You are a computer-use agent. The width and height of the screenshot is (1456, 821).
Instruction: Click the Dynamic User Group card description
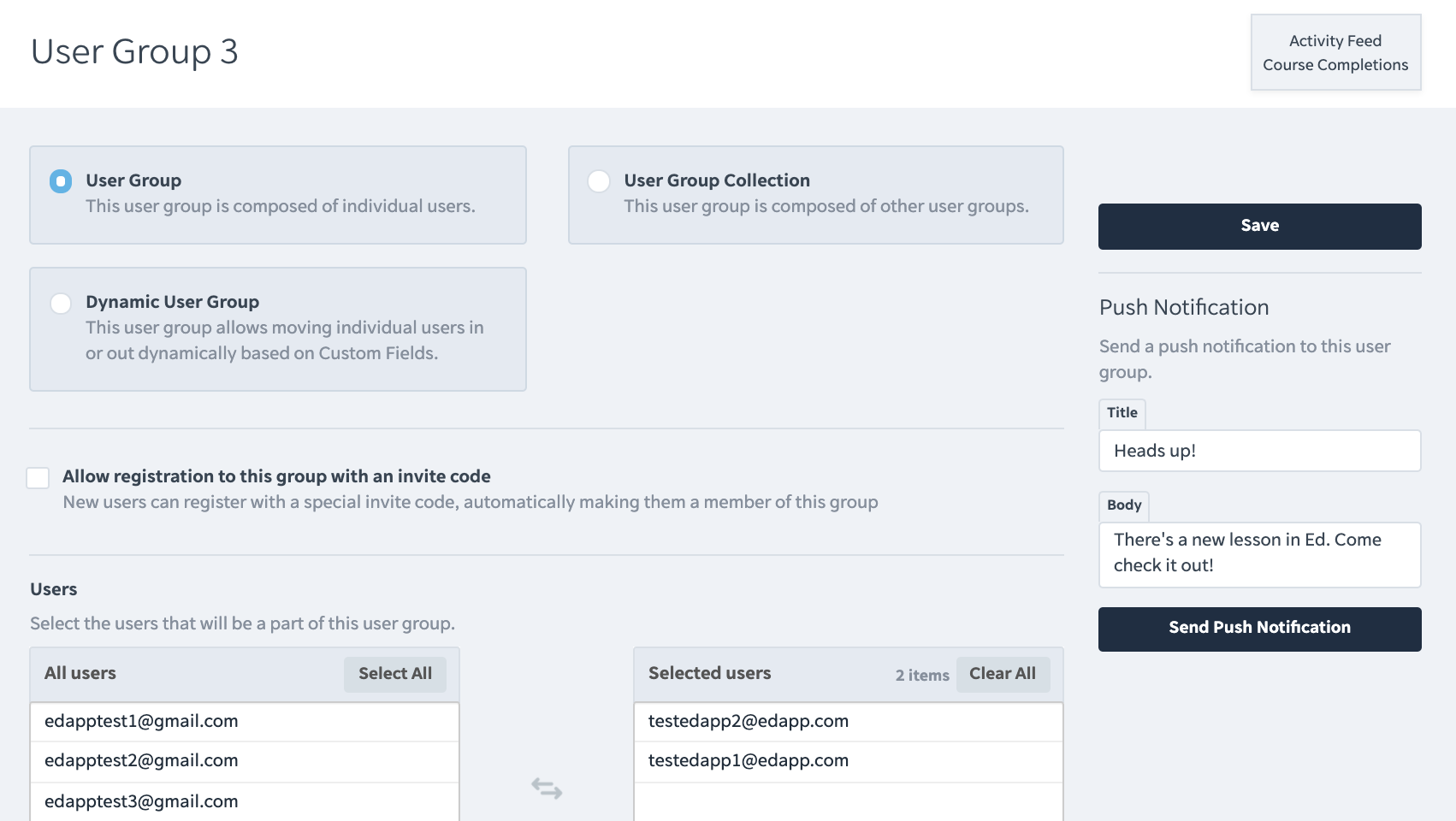click(x=284, y=340)
